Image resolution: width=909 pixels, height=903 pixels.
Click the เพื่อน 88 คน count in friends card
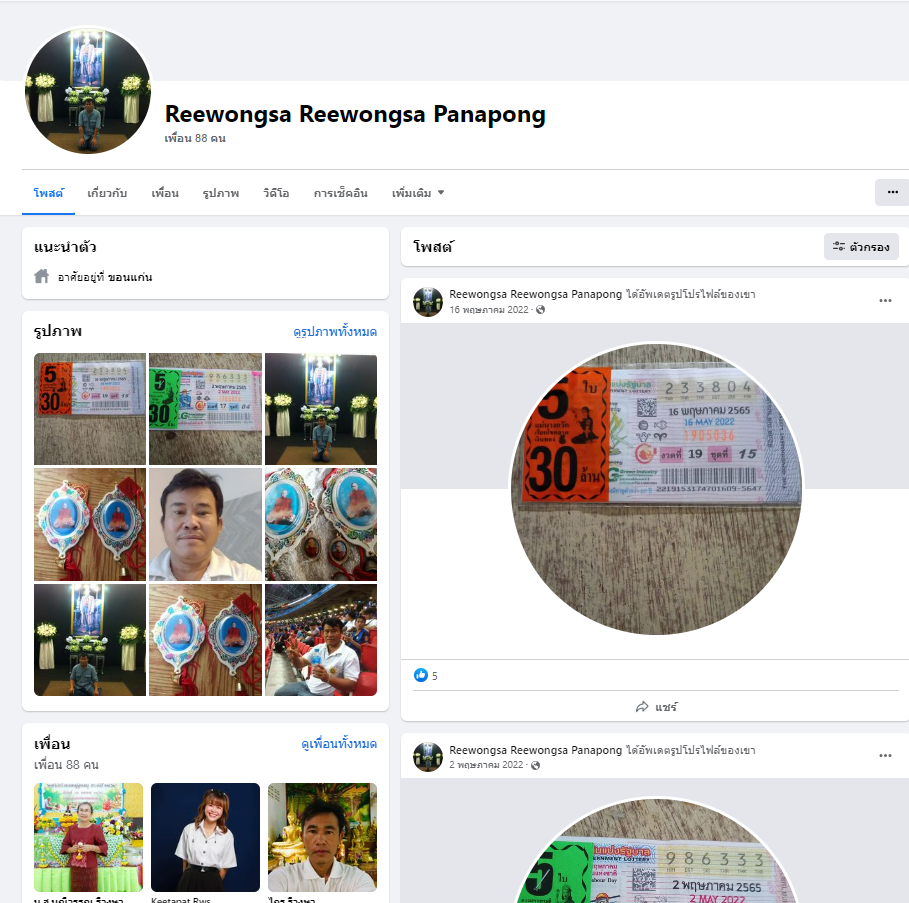[x=66, y=764]
